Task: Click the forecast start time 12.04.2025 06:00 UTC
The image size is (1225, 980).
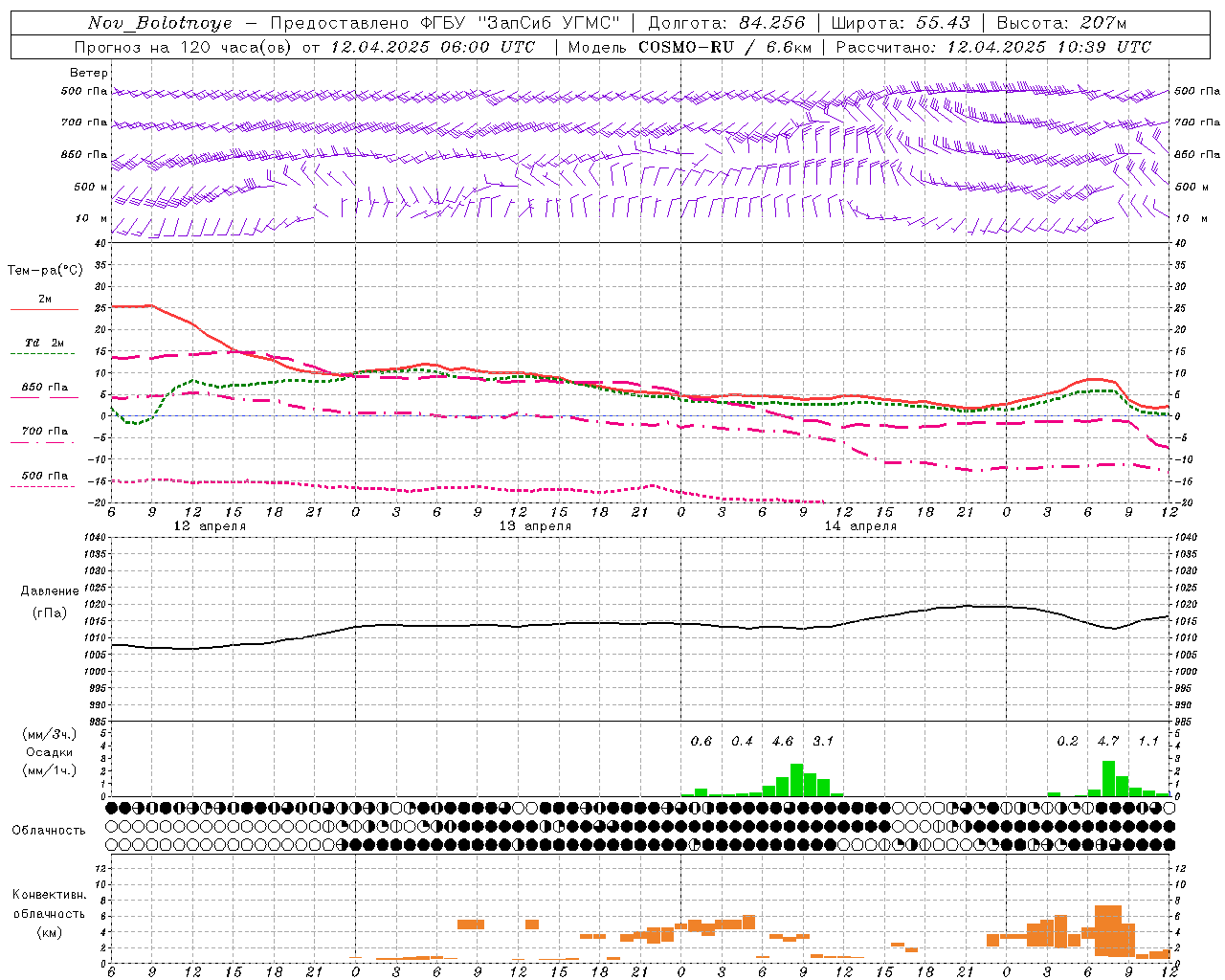Action: (x=433, y=47)
